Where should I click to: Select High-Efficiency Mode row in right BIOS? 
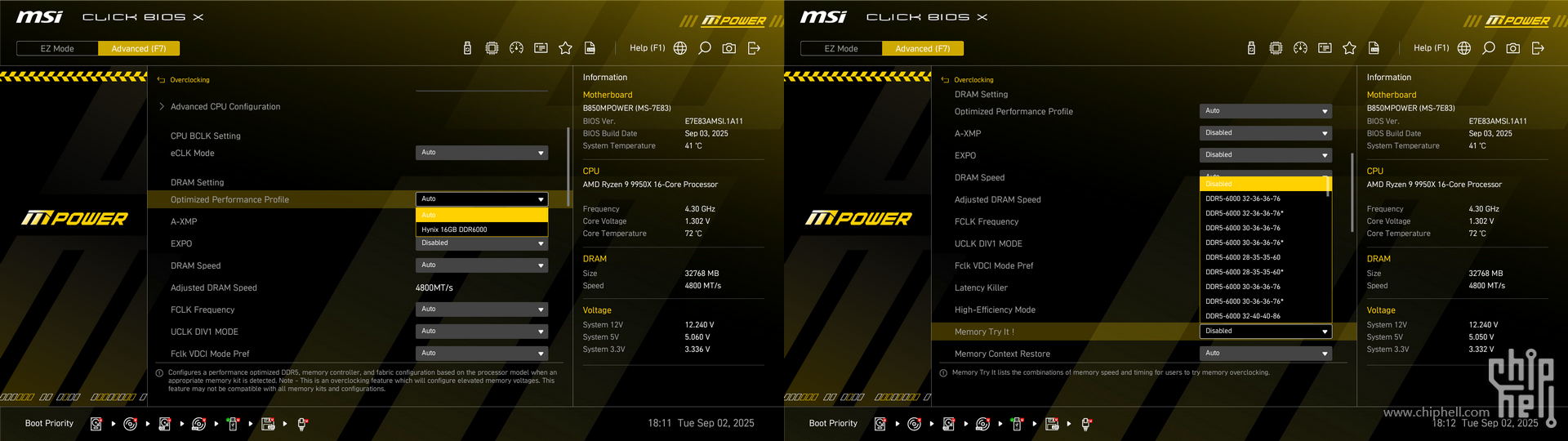coord(1143,310)
